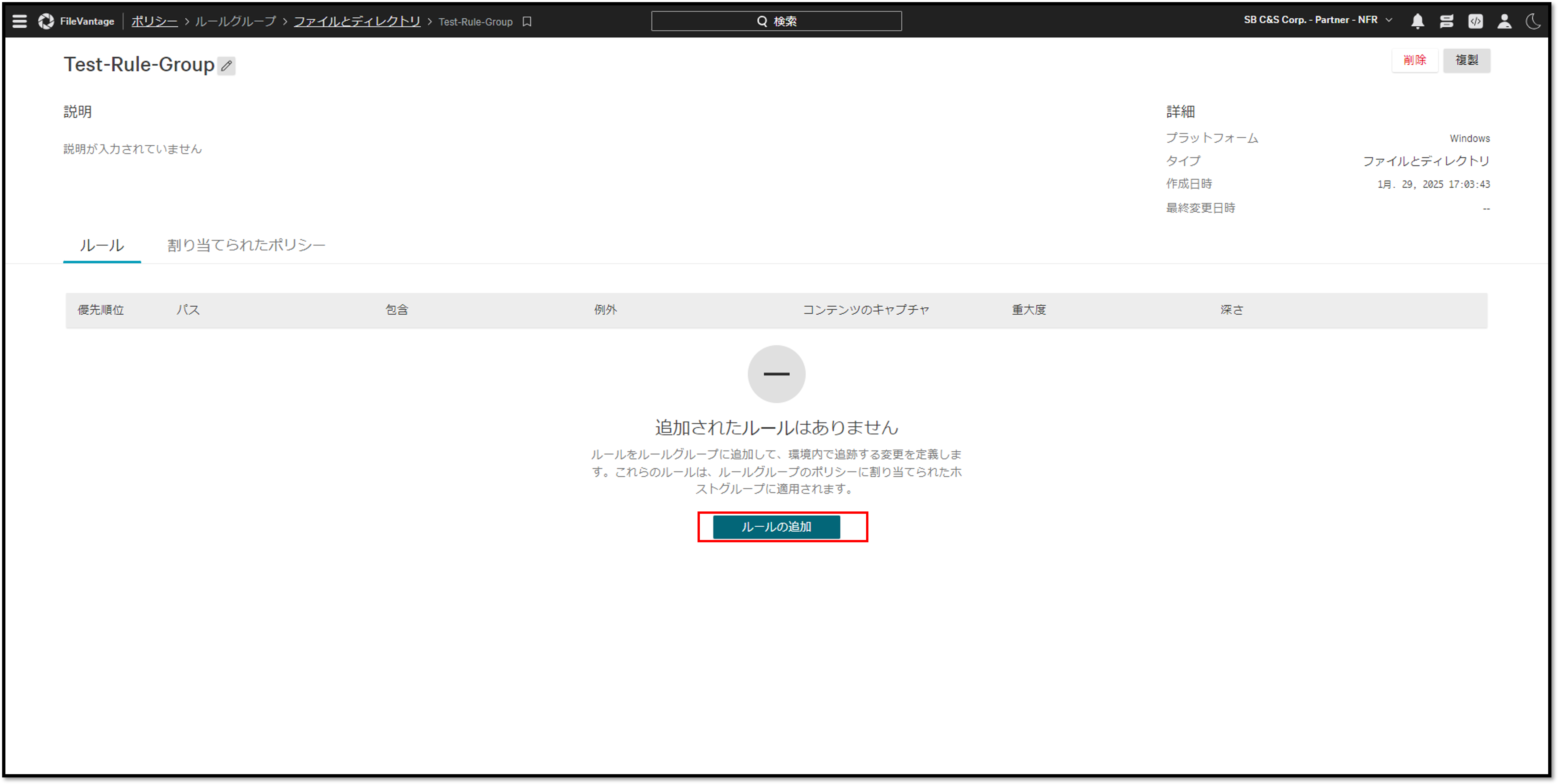1558x784 pixels.
Task: Open the user account profile icon
Action: (x=1504, y=21)
